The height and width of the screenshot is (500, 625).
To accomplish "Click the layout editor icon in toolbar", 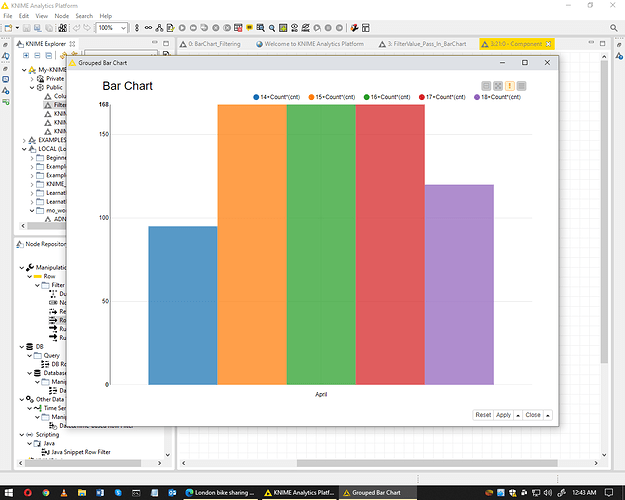I will click(366, 28).
